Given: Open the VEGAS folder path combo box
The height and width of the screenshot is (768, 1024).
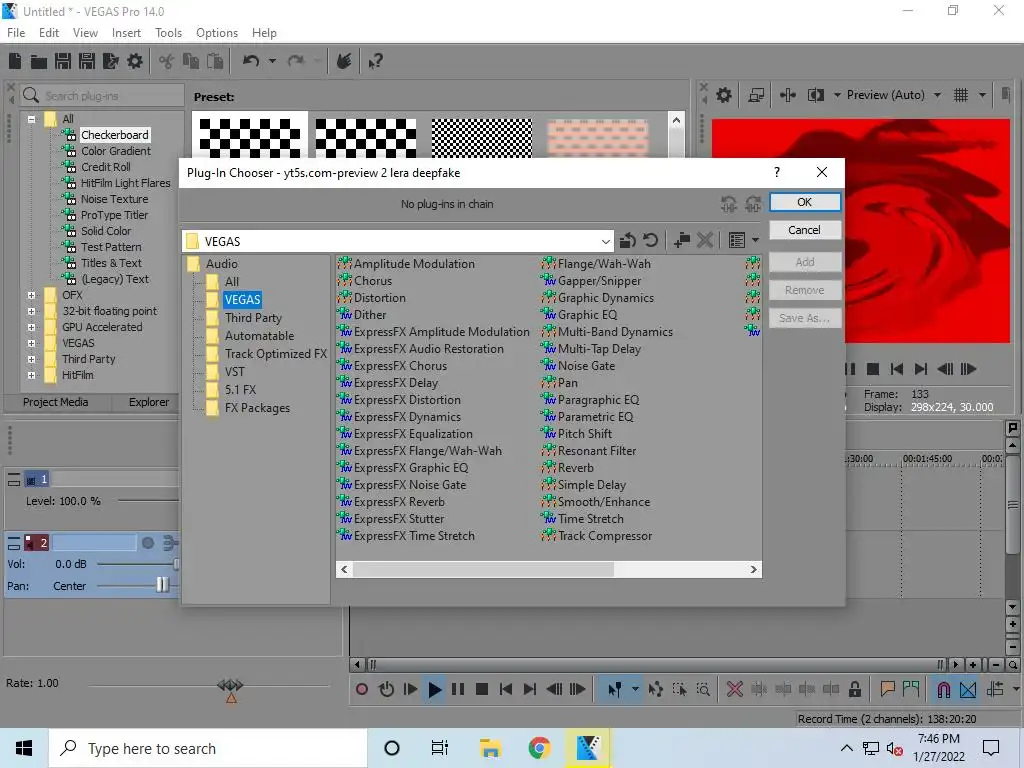Looking at the screenshot, I should pos(398,241).
